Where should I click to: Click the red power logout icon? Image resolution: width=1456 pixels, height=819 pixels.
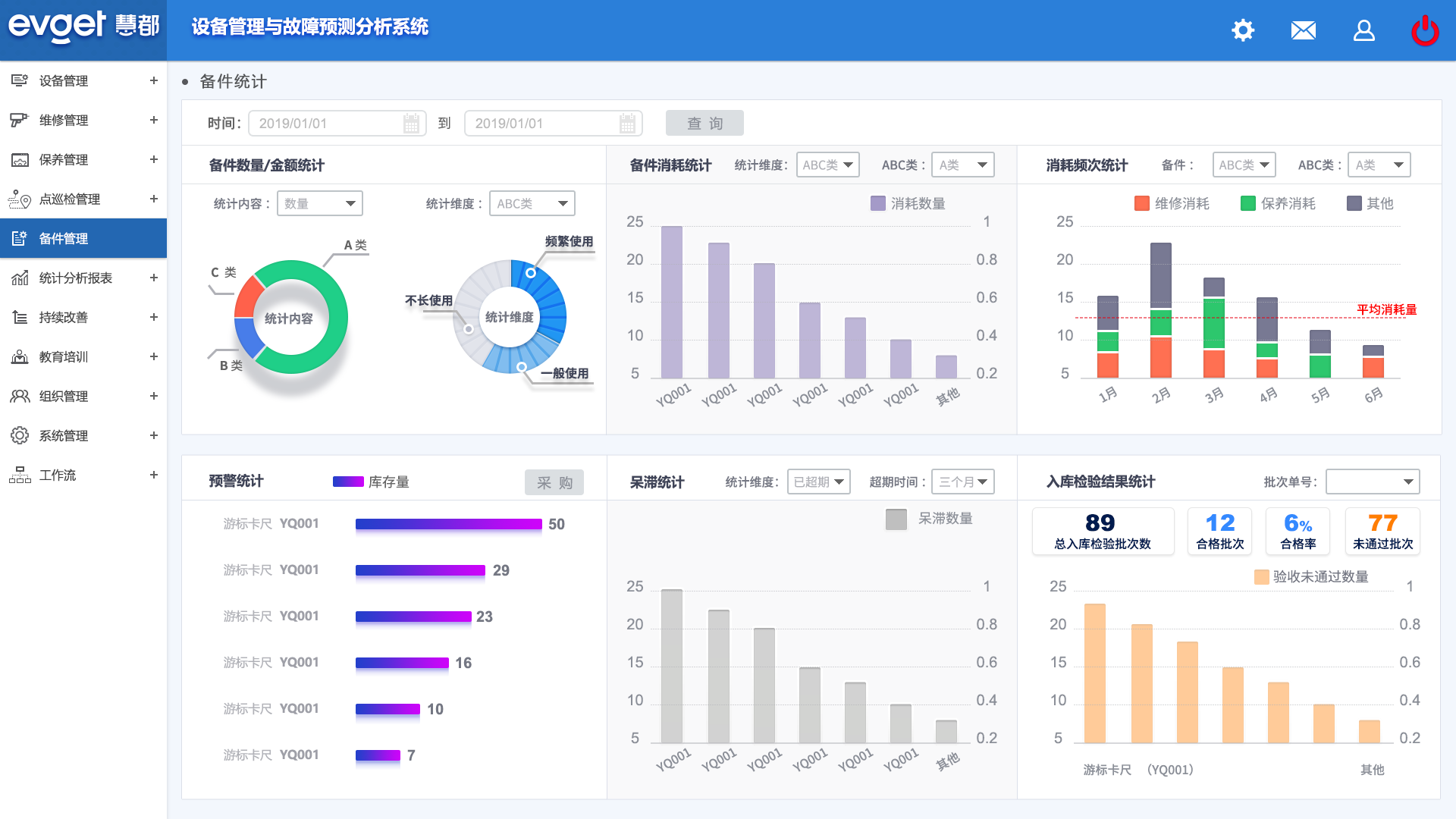1425,30
